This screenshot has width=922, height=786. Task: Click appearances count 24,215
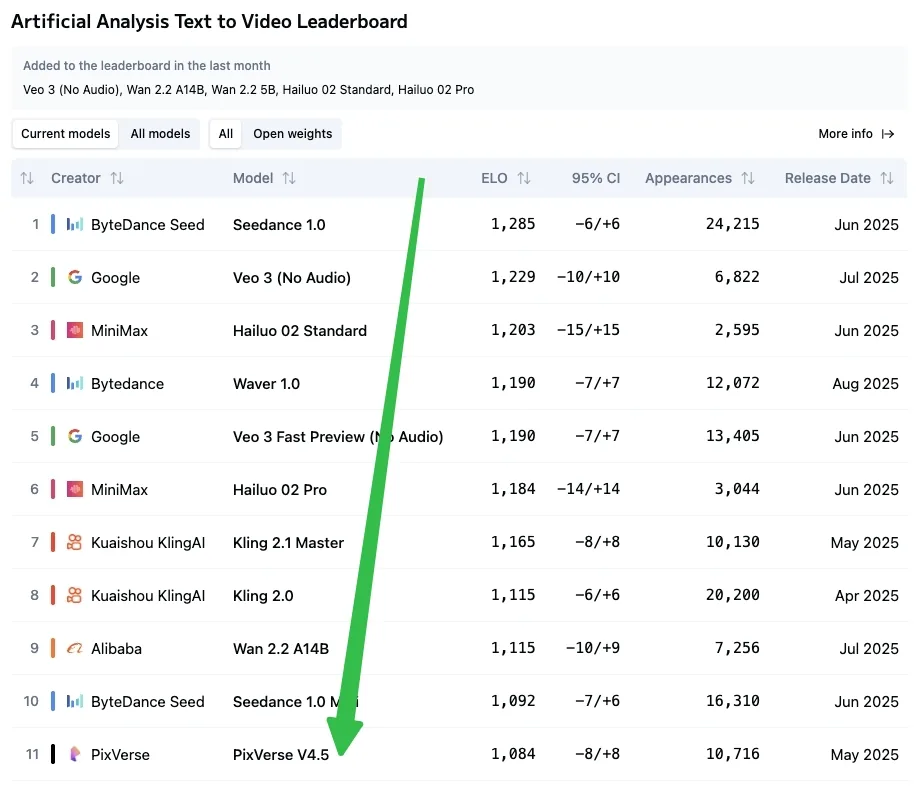coord(733,224)
